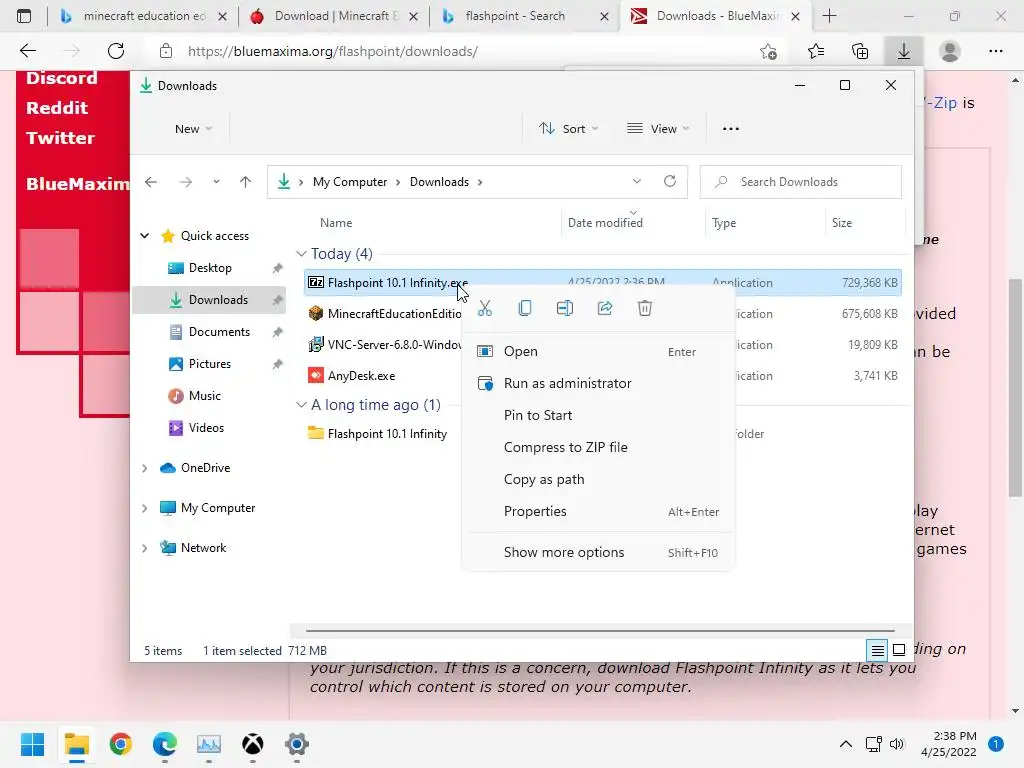Open browser Settings and more menu
1024x768 pixels.
tap(995, 51)
